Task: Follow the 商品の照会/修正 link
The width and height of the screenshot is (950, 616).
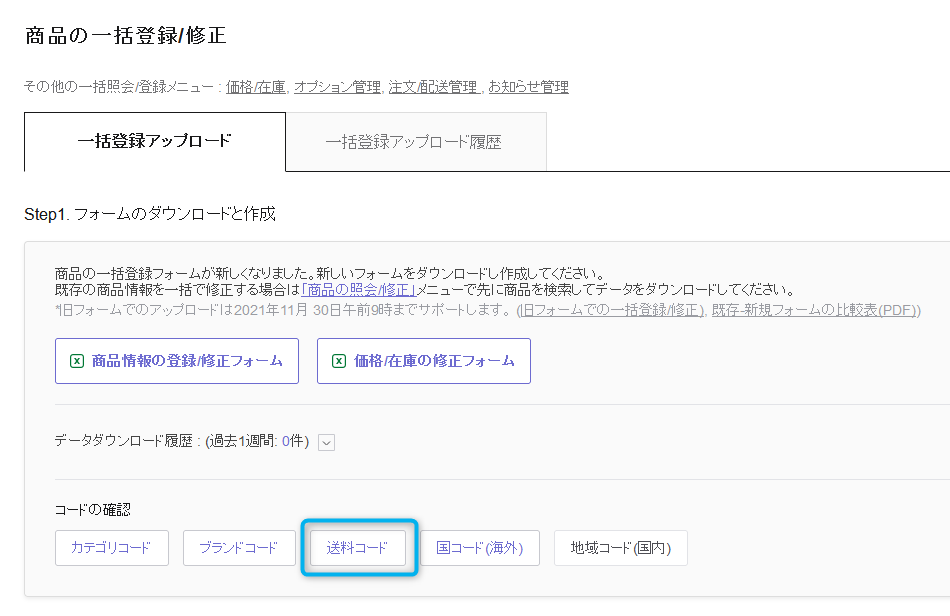Action: pos(359,290)
